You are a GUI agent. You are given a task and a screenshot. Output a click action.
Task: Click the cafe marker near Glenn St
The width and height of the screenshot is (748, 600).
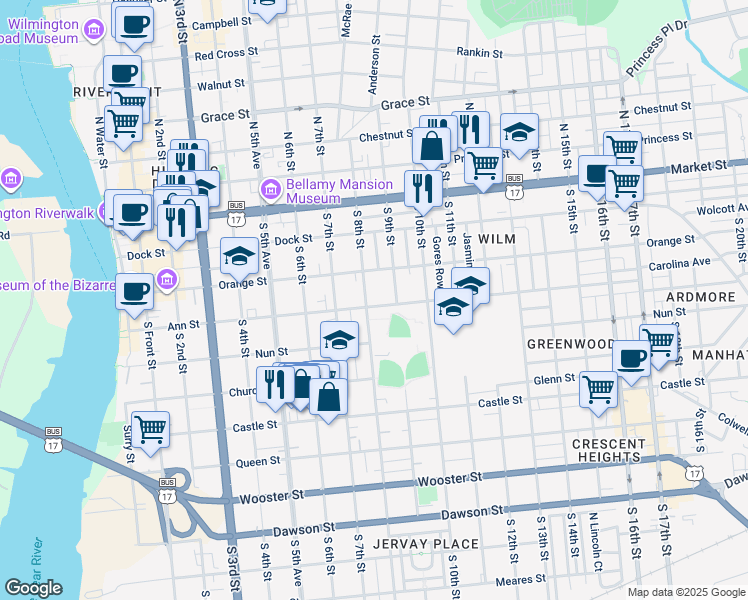click(631, 357)
